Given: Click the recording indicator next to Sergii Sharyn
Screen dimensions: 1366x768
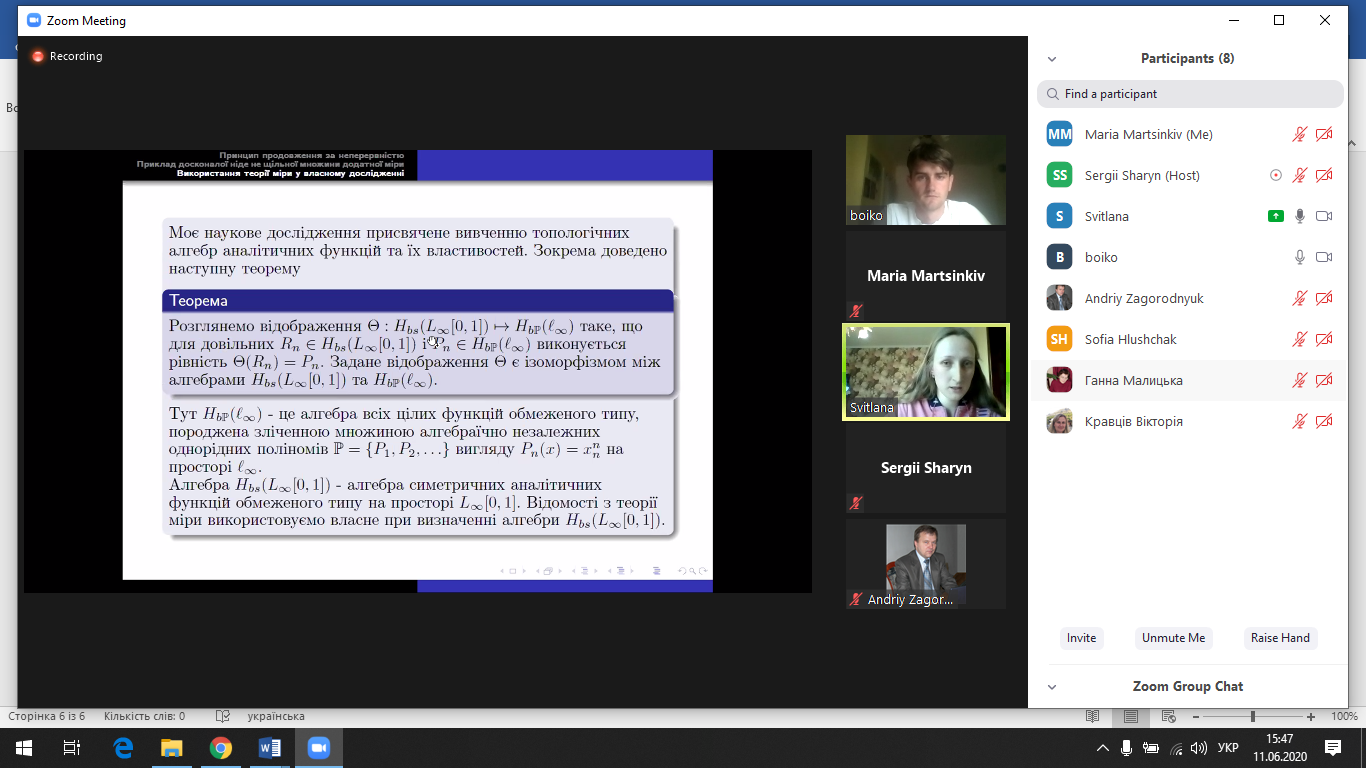Looking at the screenshot, I should tap(1275, 175).
